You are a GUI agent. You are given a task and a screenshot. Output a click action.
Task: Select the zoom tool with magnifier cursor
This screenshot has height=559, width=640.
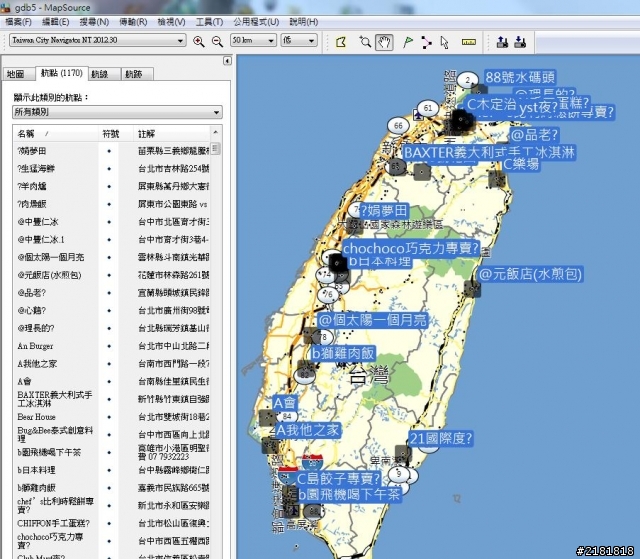pos(365,42)
